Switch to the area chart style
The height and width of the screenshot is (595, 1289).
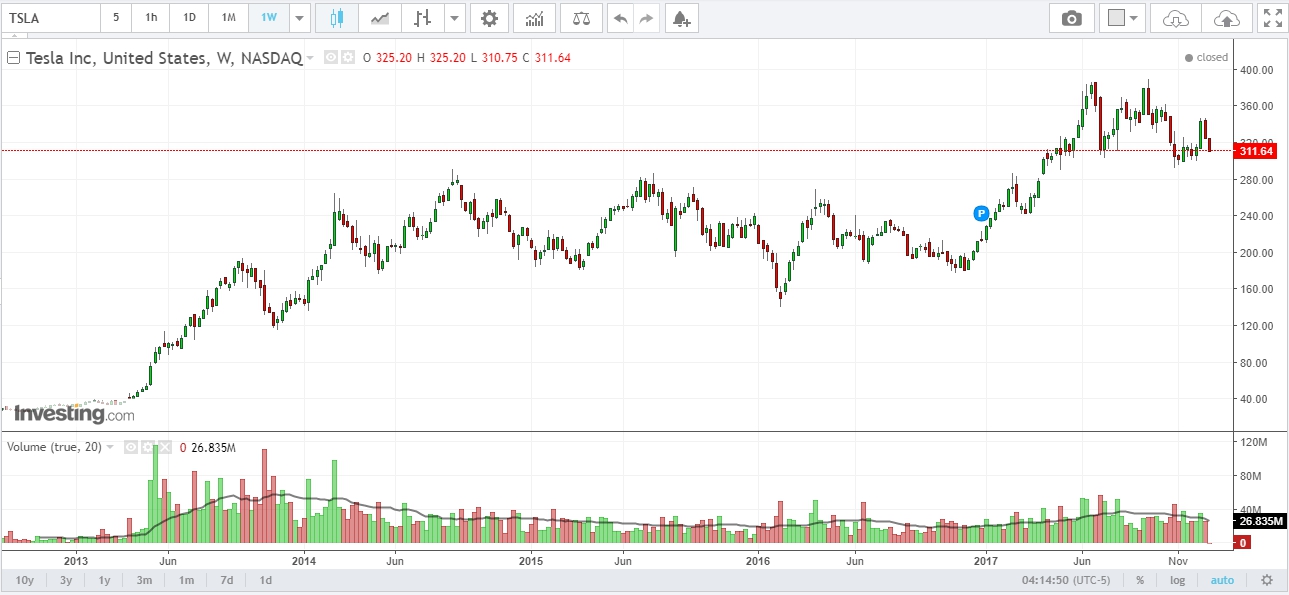[x=379, y=18]
